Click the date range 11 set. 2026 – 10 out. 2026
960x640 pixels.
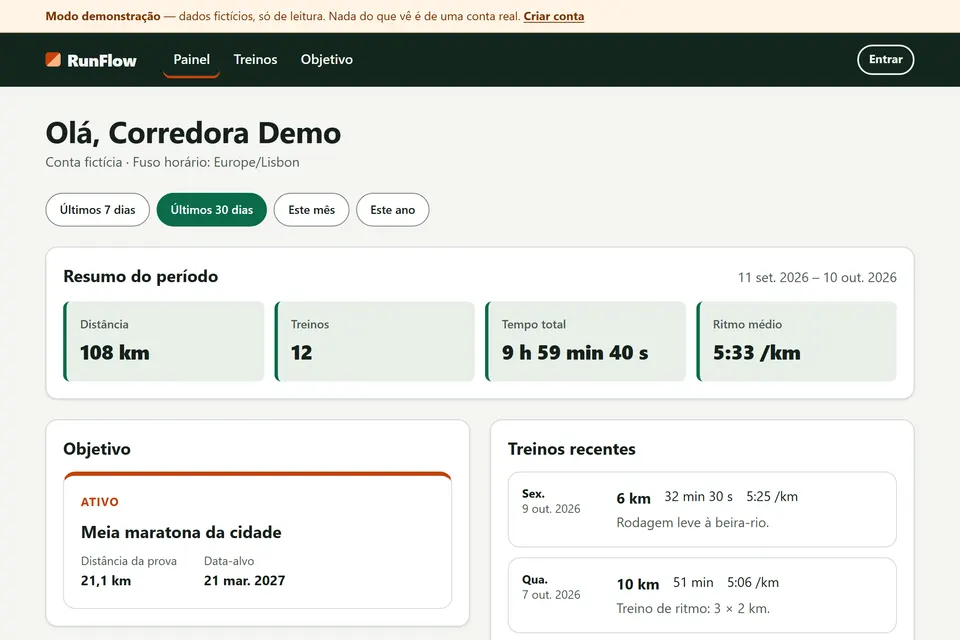pyautogui.click(x=817, y=277)
